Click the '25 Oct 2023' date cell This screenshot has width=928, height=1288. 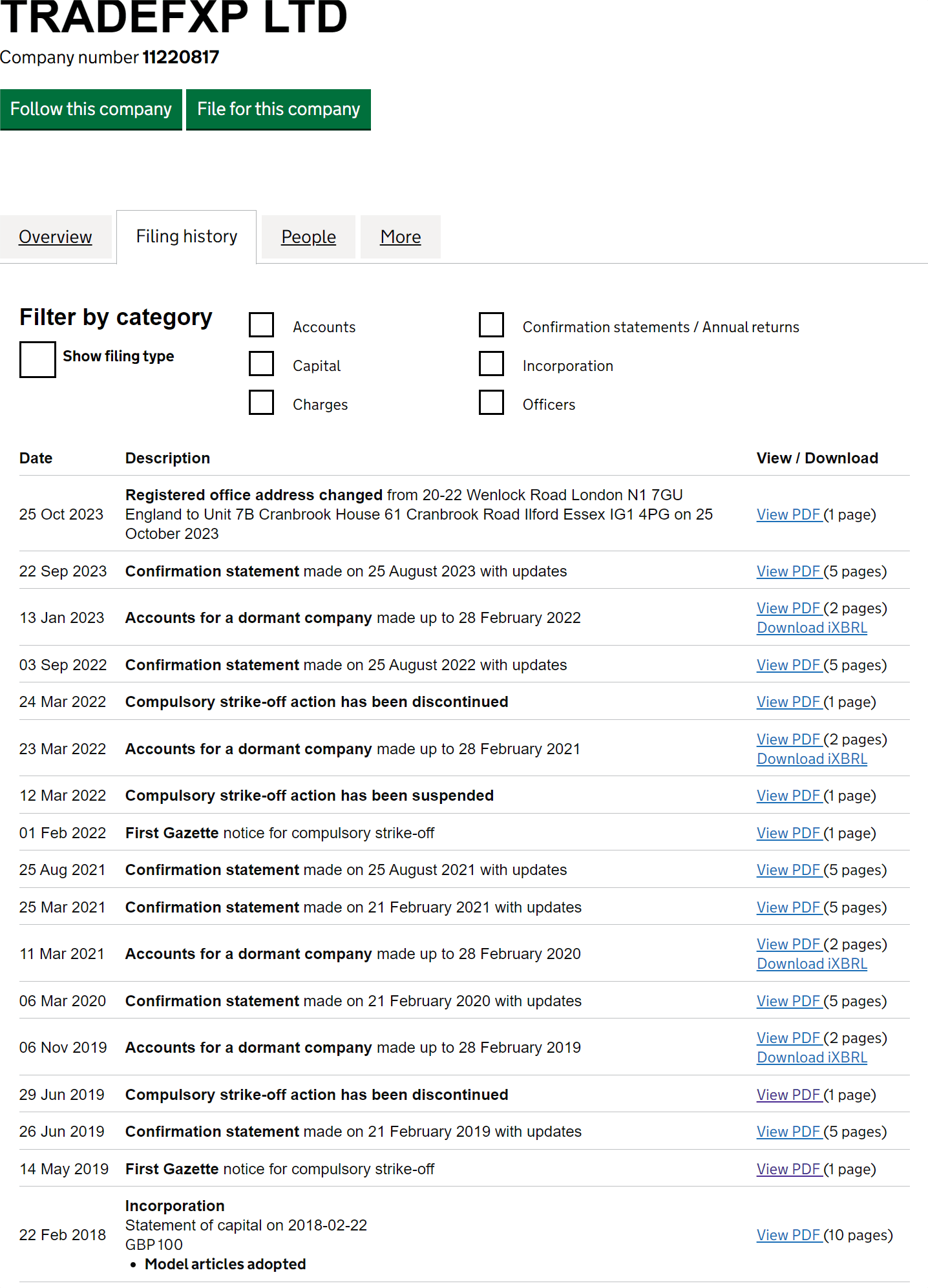click(61, 514)
